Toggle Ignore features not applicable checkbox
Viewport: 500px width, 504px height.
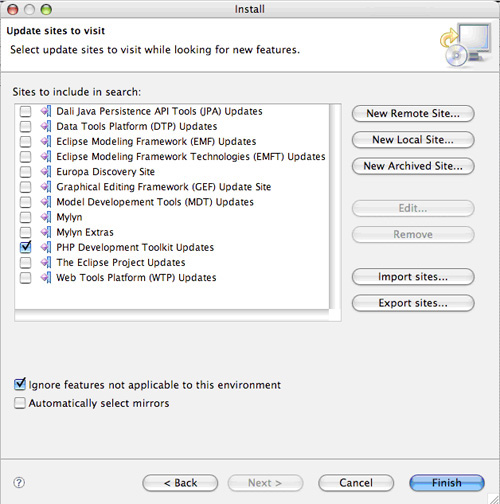click(20, 384)
